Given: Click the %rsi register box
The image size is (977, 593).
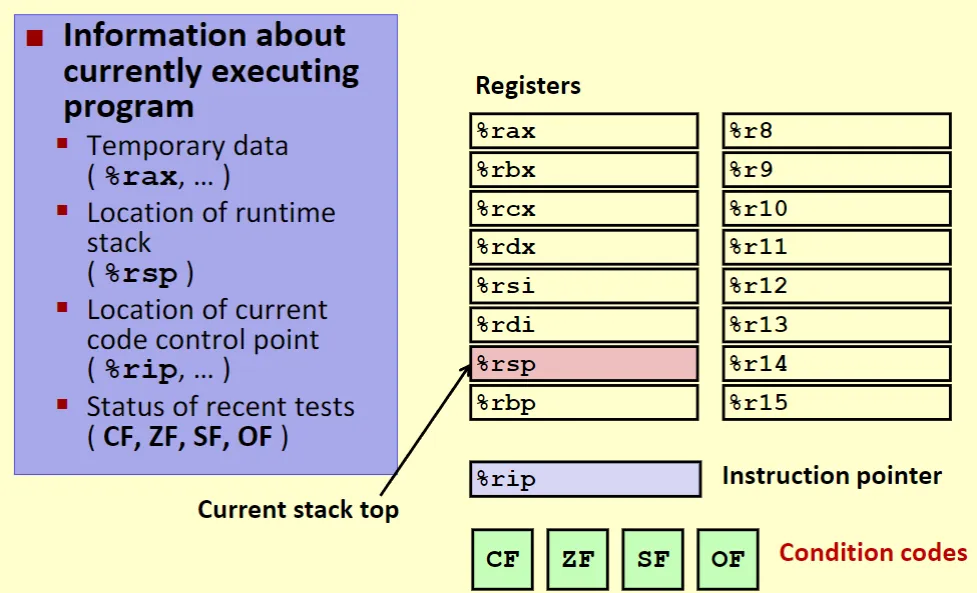Looking at the screenshot, I should pos(583,286).
